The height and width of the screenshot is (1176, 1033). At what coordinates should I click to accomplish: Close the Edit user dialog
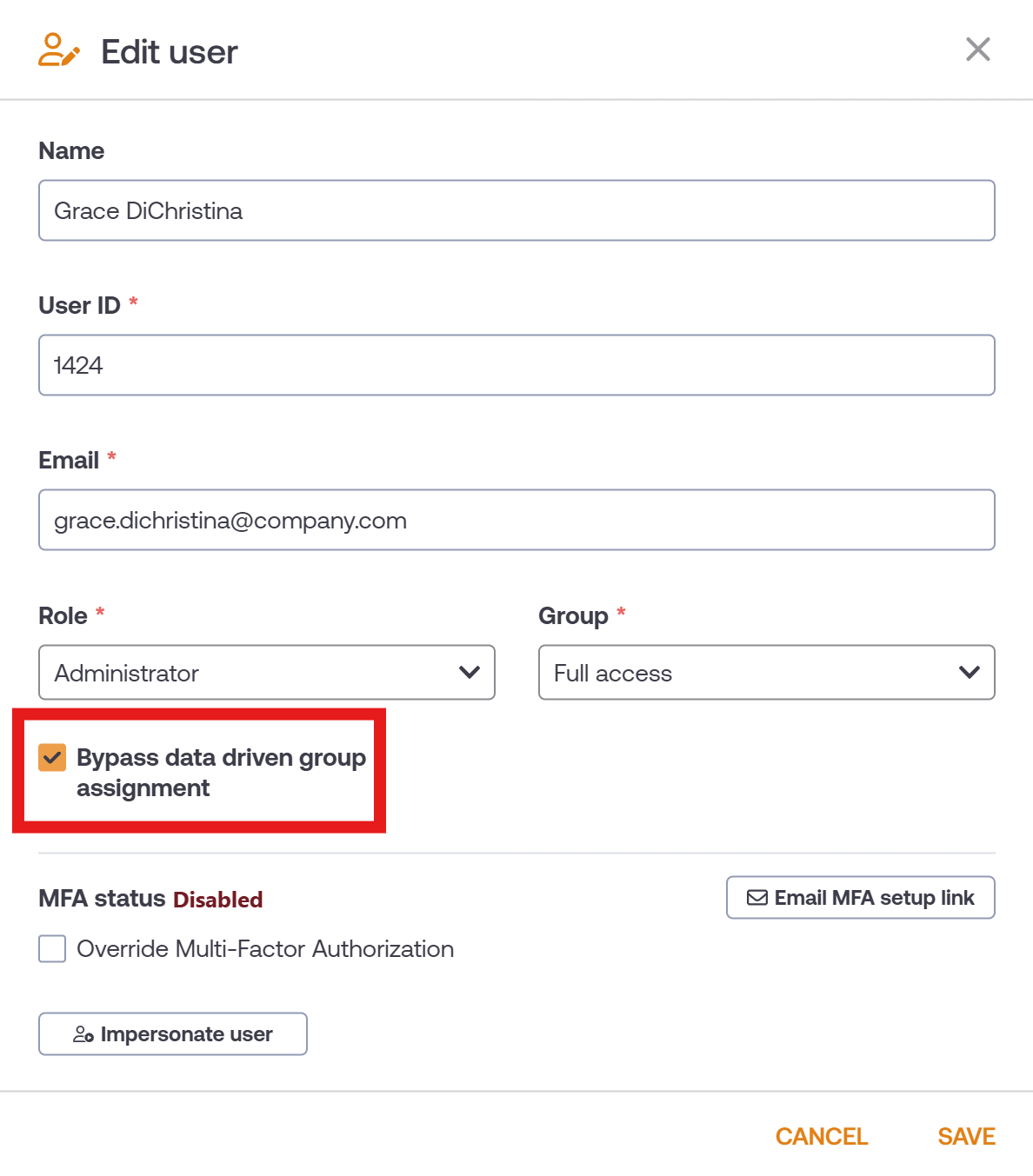click(x=978, y=50)
